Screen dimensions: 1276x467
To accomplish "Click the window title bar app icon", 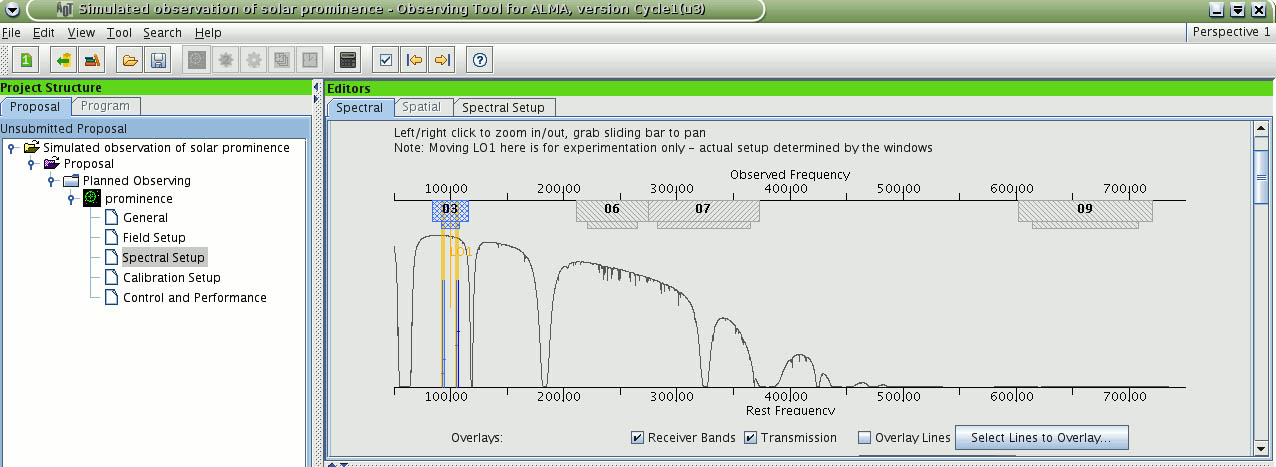I will (63, 9).
